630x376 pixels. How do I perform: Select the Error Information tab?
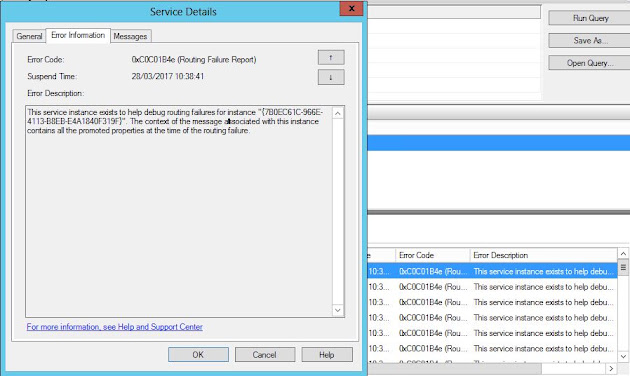click(78, 35)
